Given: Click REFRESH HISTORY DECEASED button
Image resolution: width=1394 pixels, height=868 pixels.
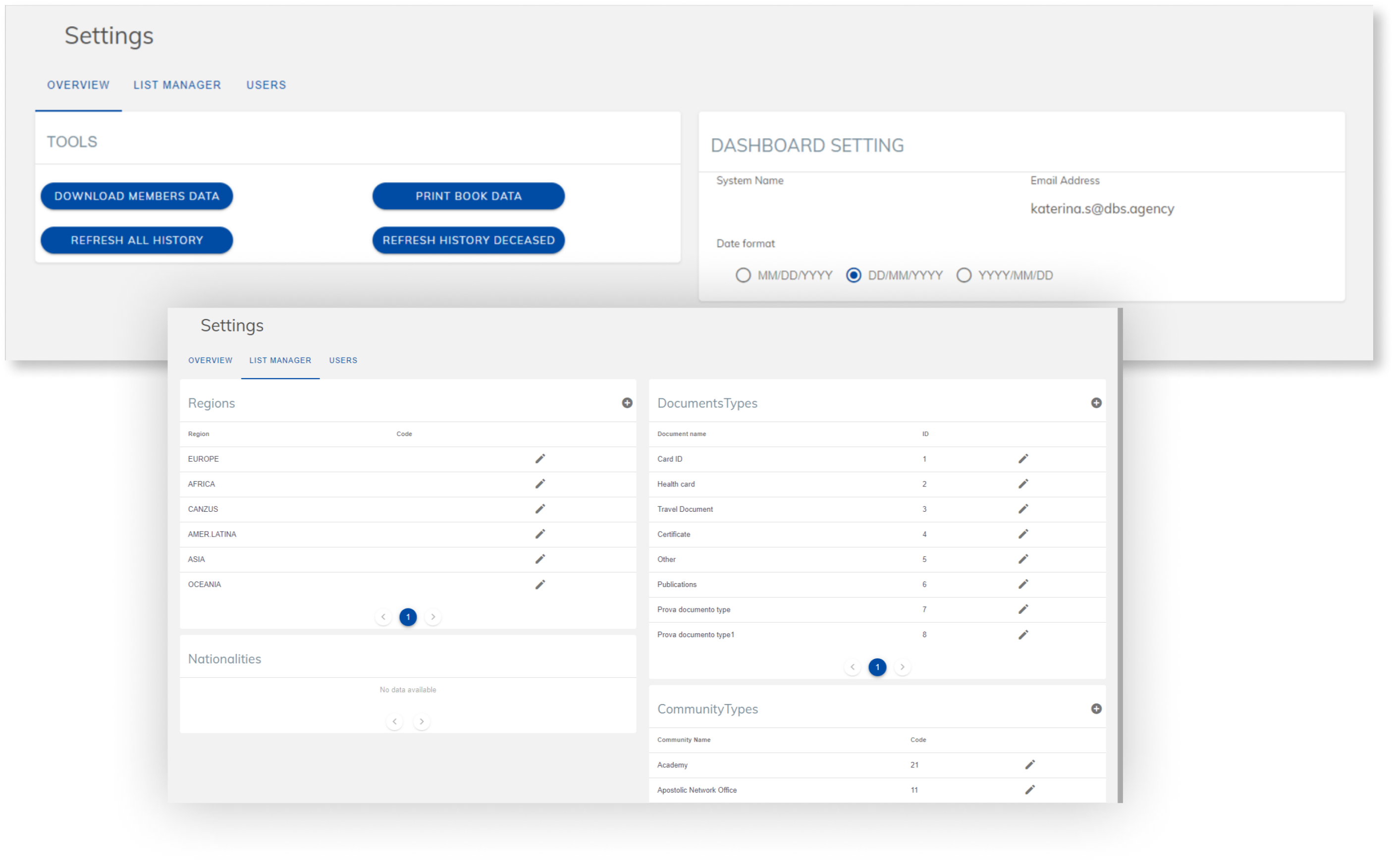Looking at the screenshot, I should click(x=468, y=240).
